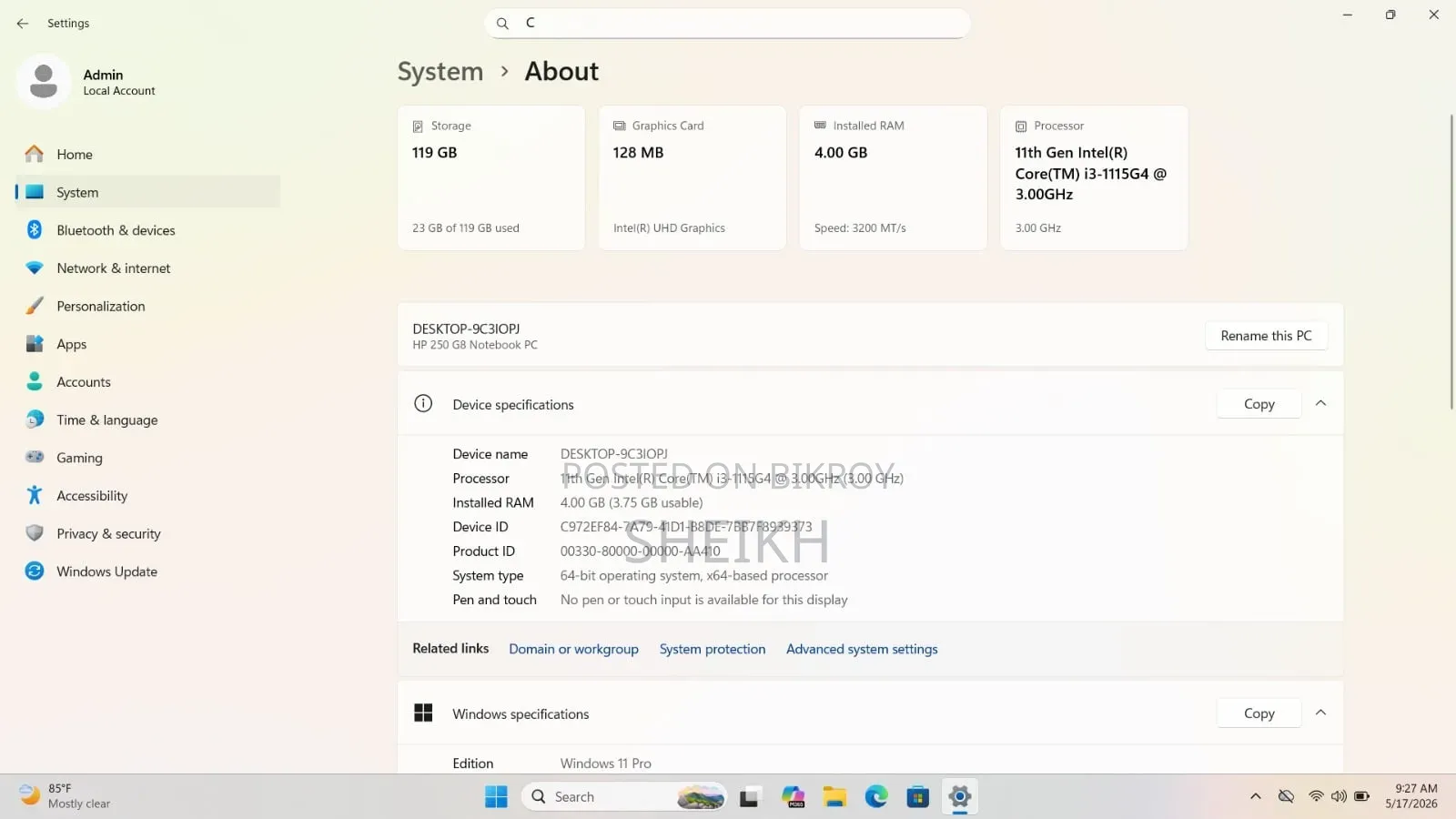The image size is (1456, 819).
Task: Click the System monitor icon in sidebar
Action: tap(35, 192)
